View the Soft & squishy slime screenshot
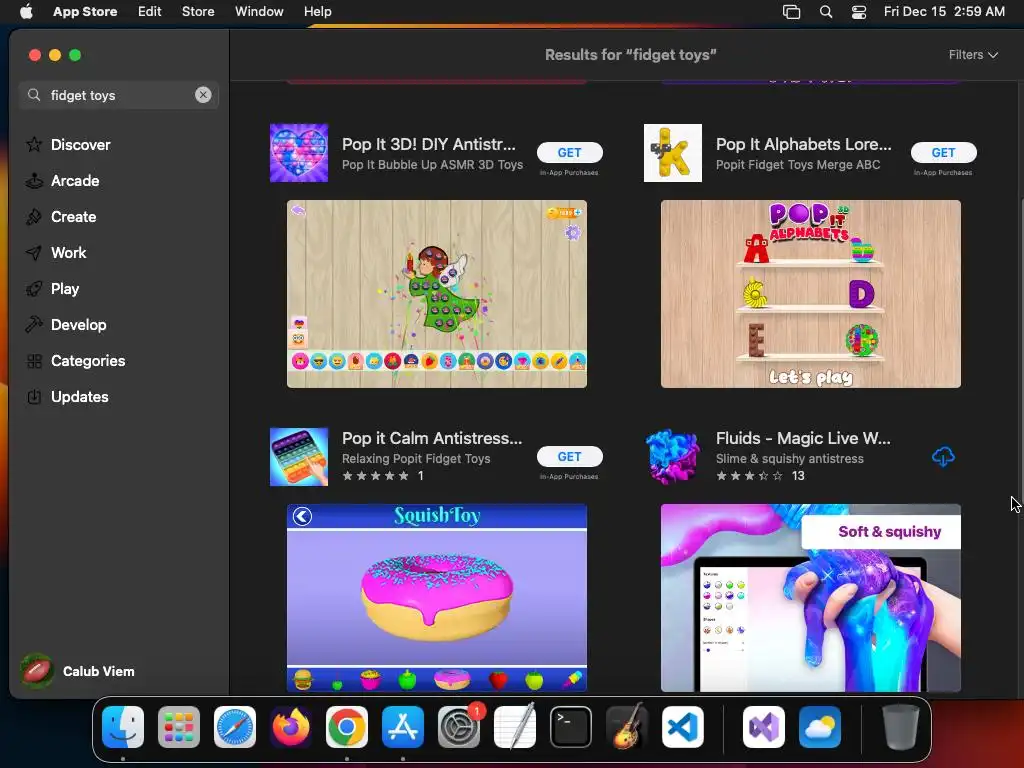 click(810, 598)
